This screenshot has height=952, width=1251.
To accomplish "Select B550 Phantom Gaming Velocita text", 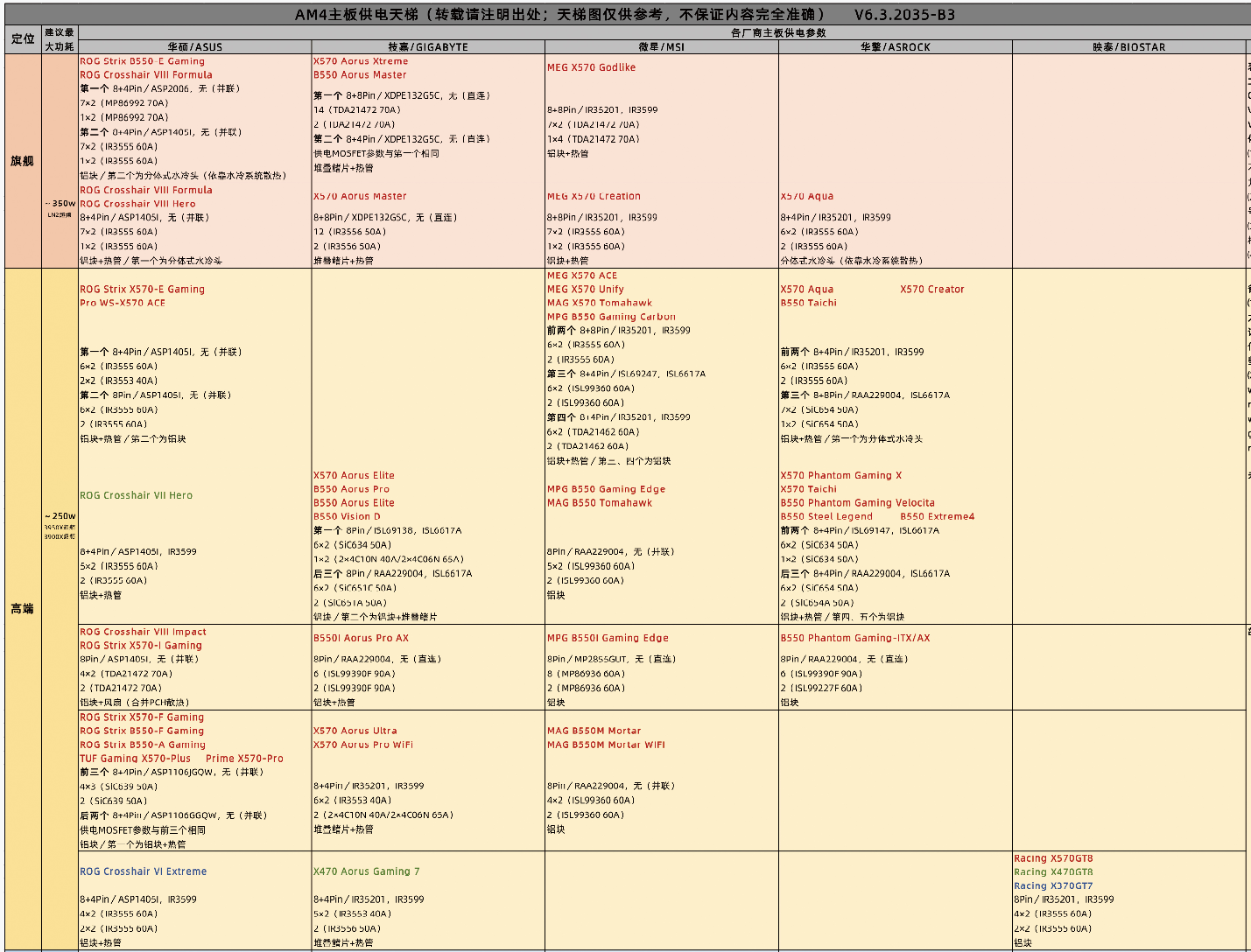I will click(x=858, y=503).
